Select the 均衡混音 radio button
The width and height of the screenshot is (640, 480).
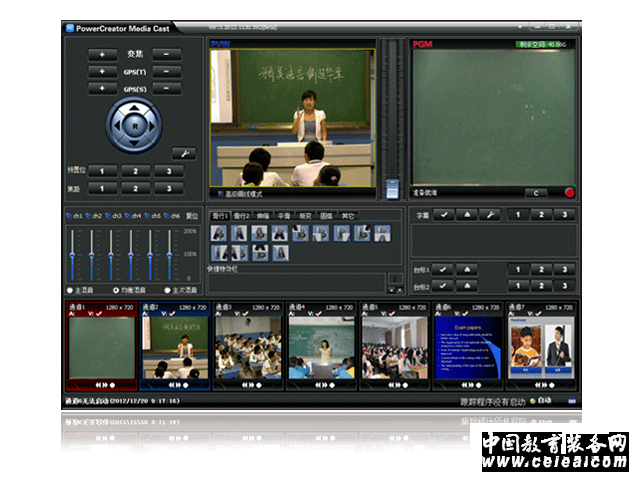click(116, 291)
